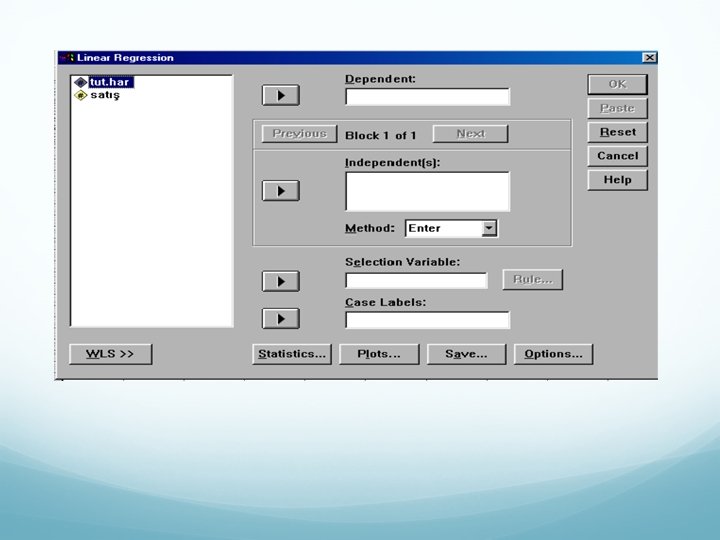
Task: Click arrow button for Case Labels
Action: [x=281, y=319]
